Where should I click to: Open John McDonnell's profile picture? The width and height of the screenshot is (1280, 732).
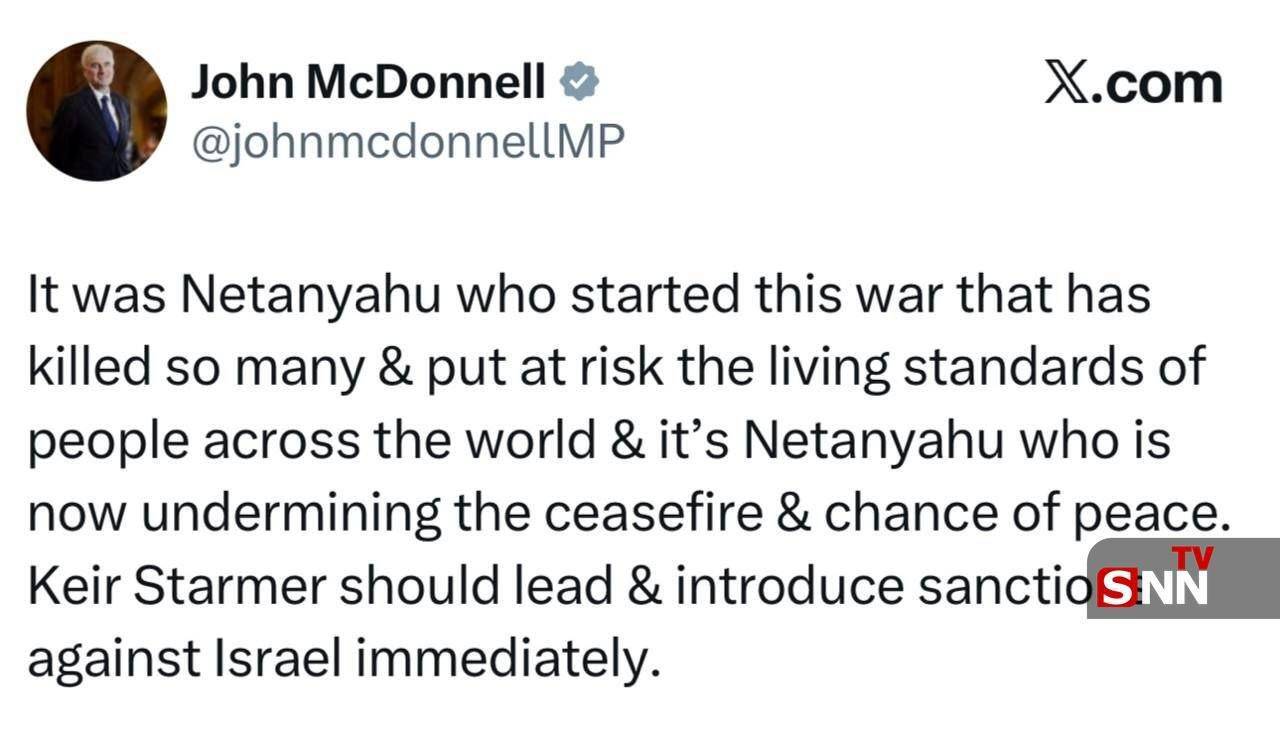pos(97,111)
